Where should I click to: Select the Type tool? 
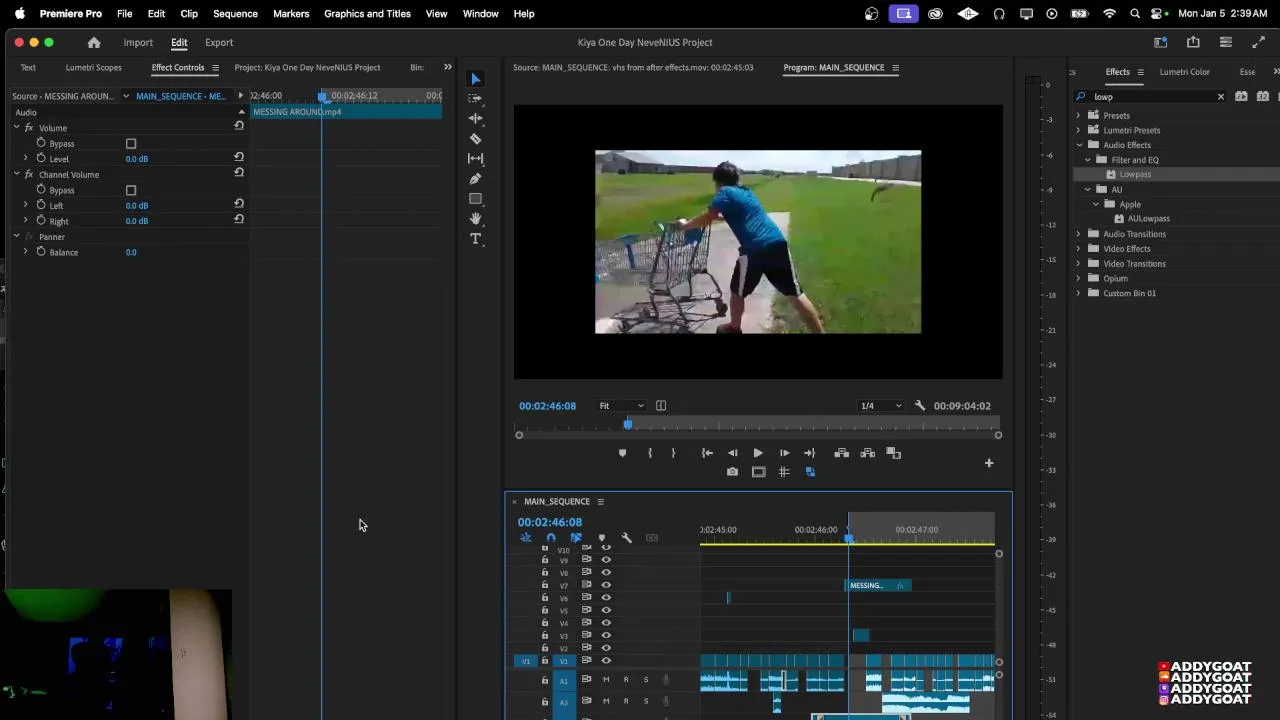[x=476, y=239]
